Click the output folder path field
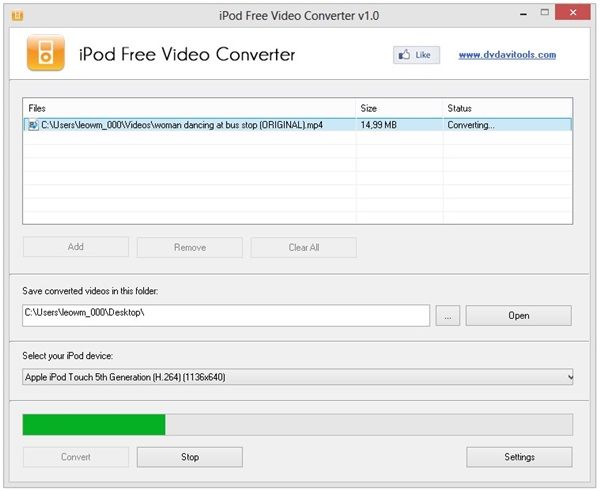This screenshot has width=600, height=491. click(x=226, y=315)
